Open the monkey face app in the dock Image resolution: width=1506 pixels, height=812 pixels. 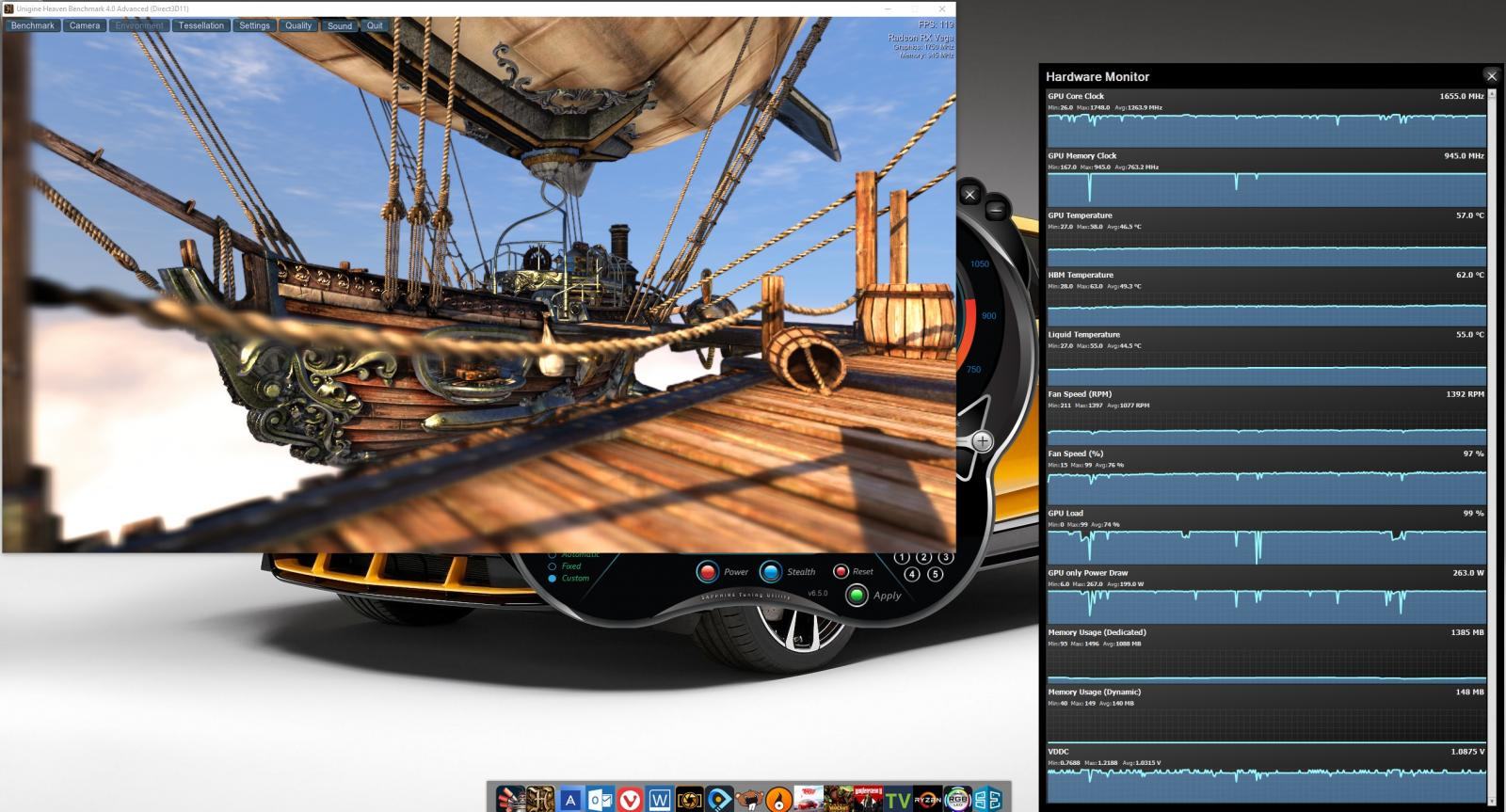[749, 801]
